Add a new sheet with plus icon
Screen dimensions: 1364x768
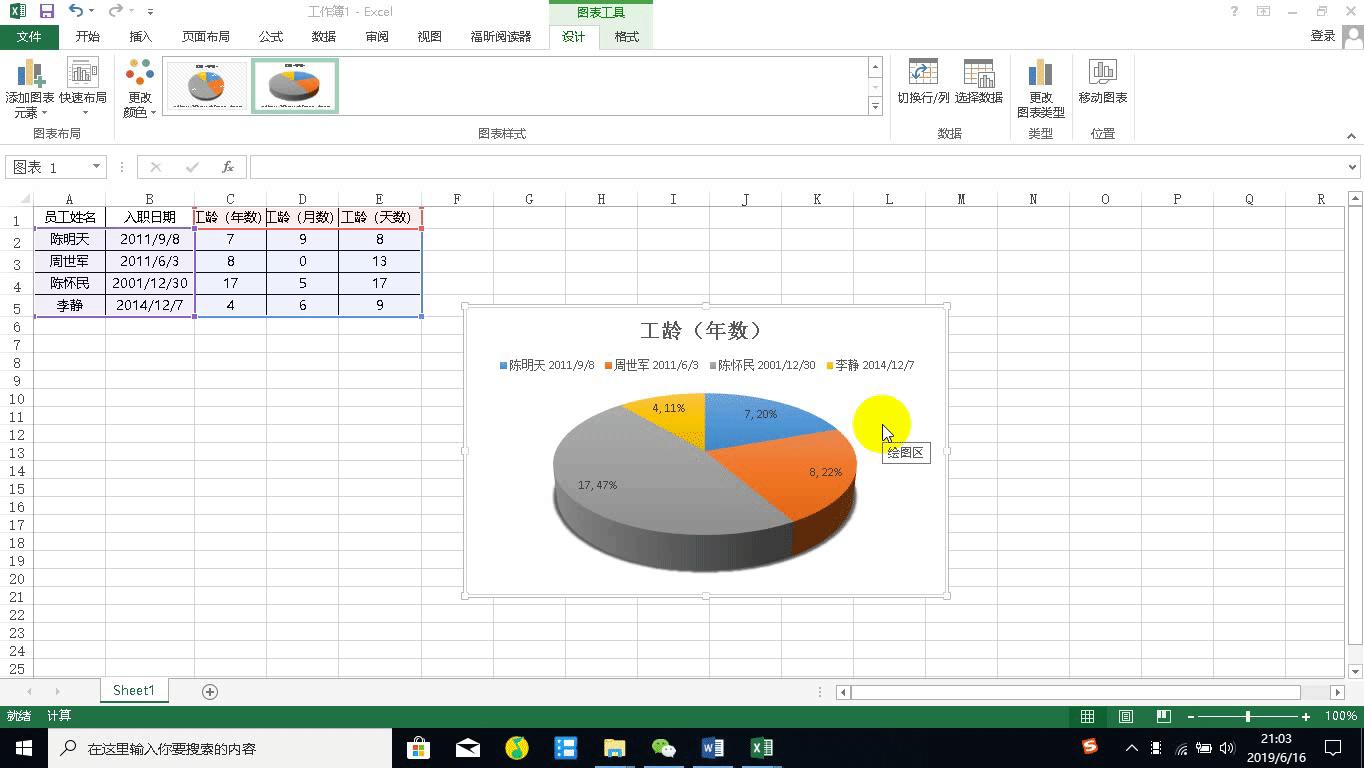tap(210, 691)
